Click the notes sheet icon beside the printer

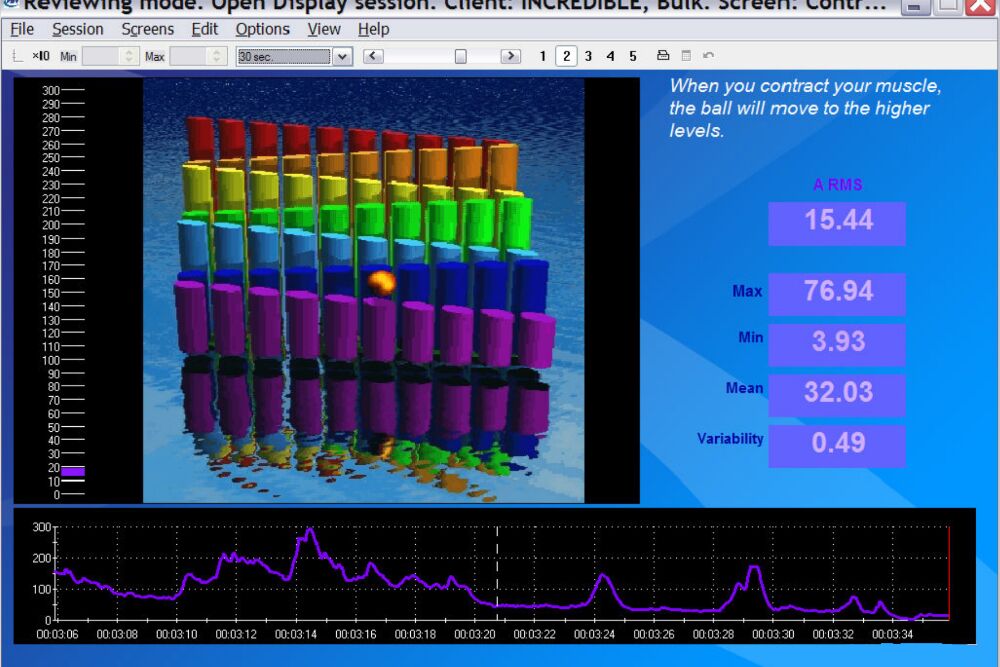point(686,56)
